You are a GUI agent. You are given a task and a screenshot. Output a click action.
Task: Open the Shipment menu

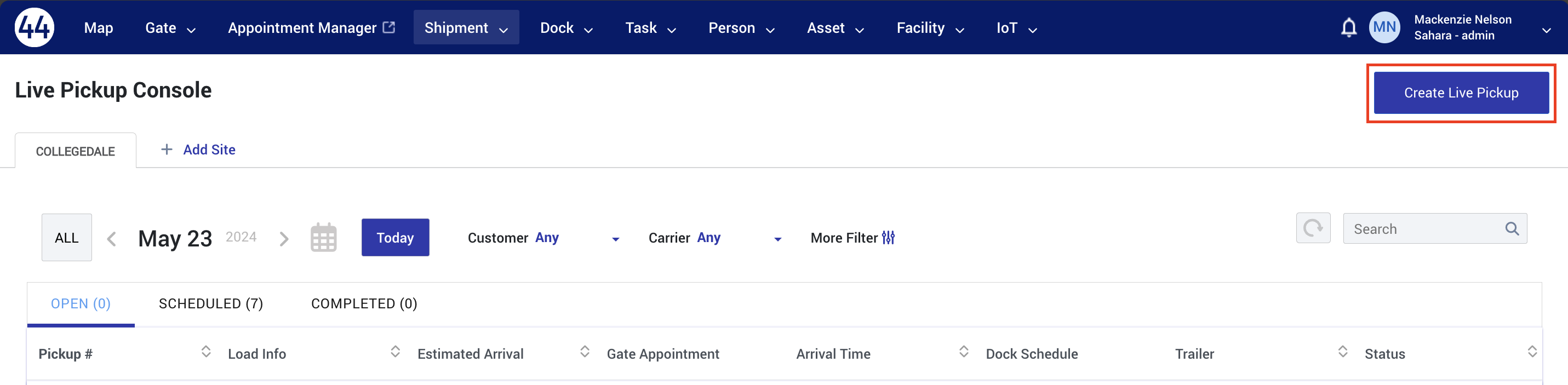[466, 27]
